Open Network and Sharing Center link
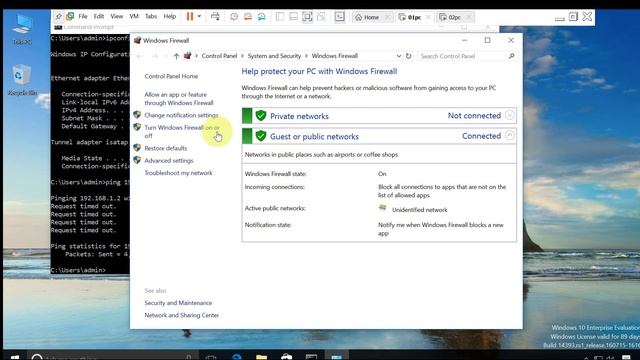The width and height of the screenshot is (640, 360). pyautogui.click(x=182, y=315)
